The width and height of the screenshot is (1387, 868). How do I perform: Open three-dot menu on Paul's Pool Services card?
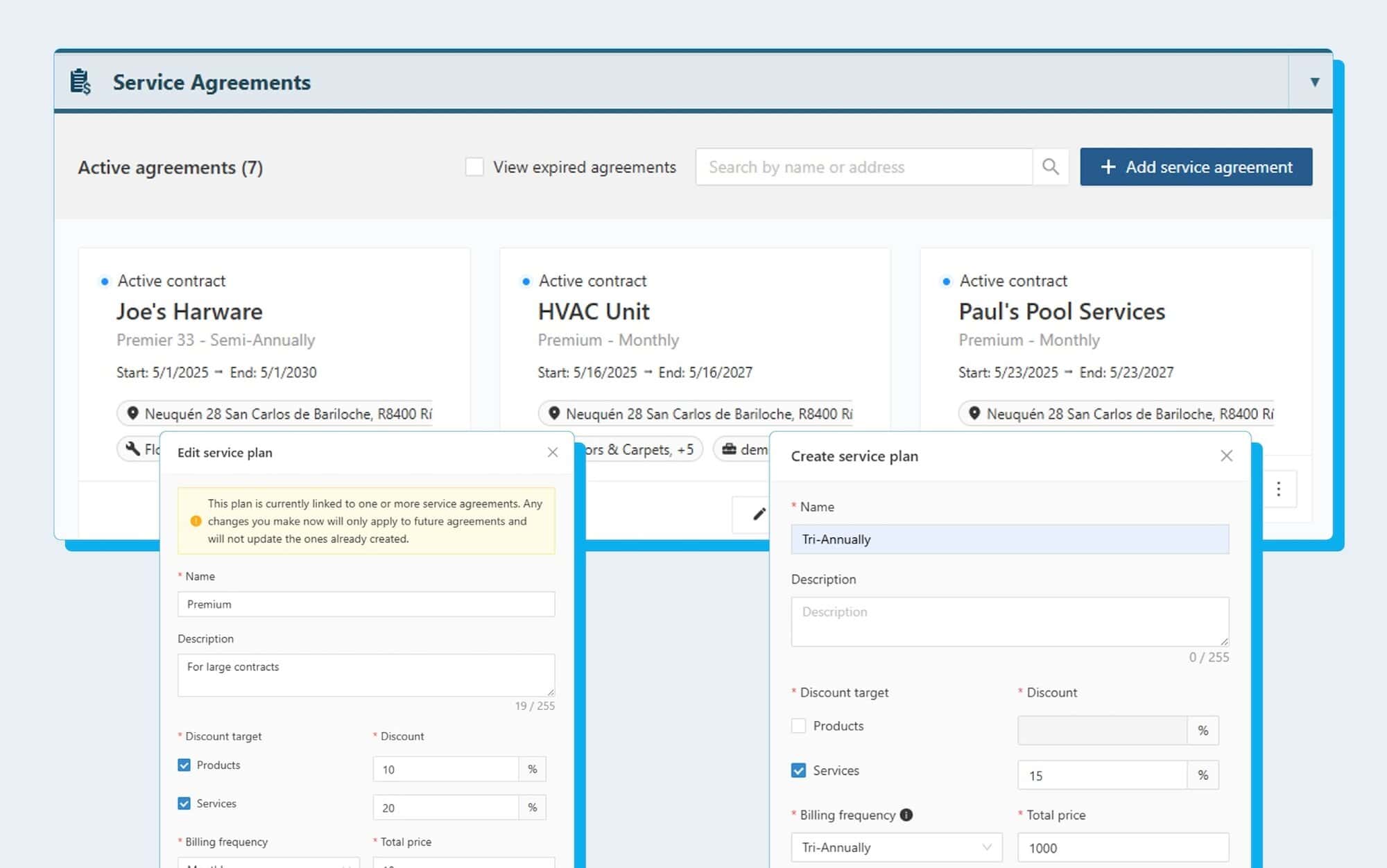pos(1278,489)
